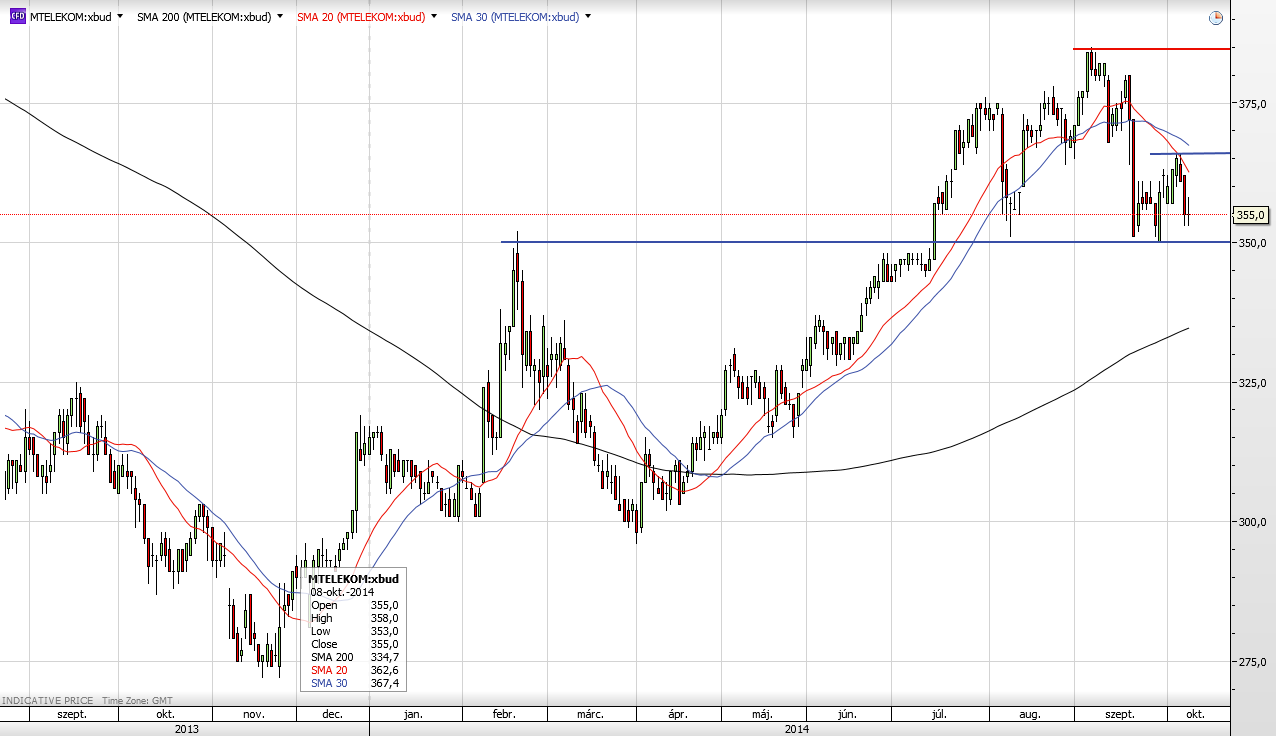
Task: Click the 350,0 price axis label
Action: coord(1253,243)
